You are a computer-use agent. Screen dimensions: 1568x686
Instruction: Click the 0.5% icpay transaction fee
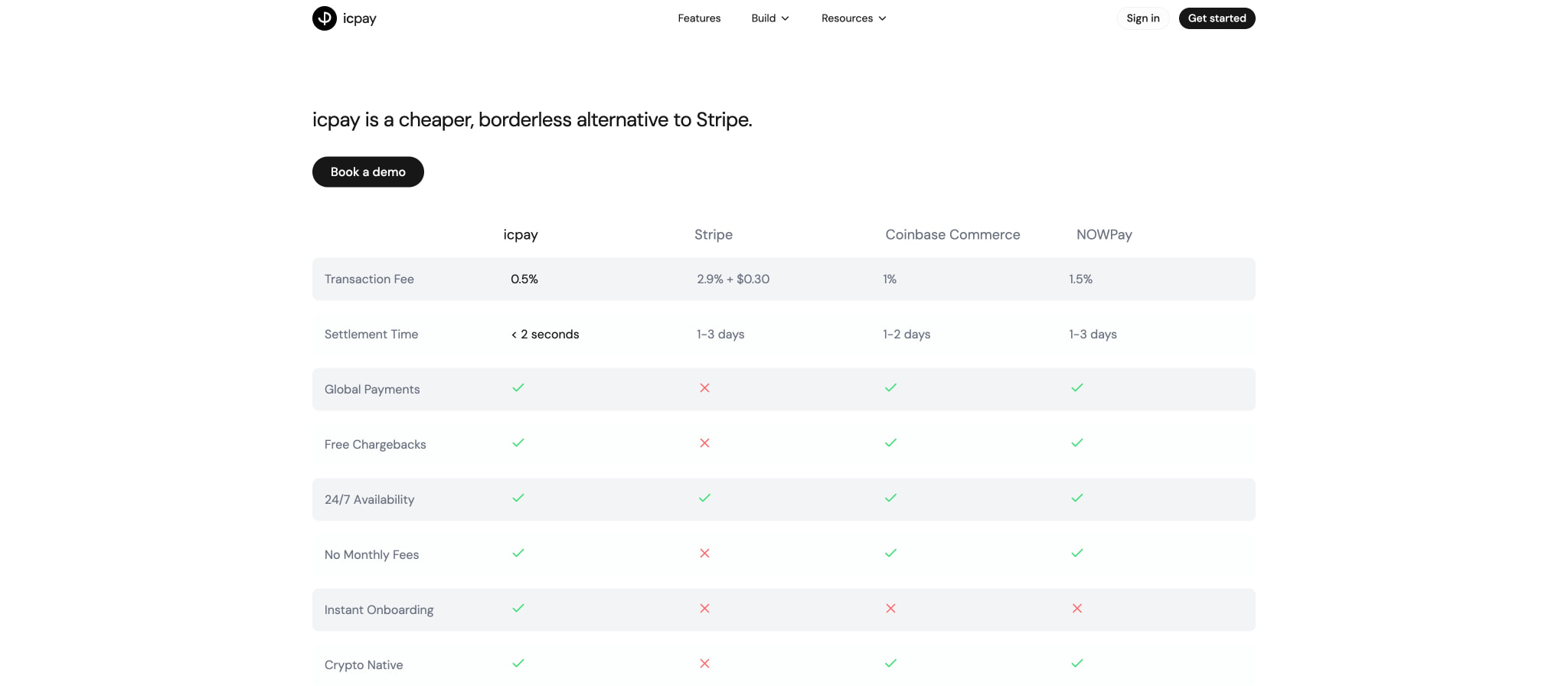point(524,279)
